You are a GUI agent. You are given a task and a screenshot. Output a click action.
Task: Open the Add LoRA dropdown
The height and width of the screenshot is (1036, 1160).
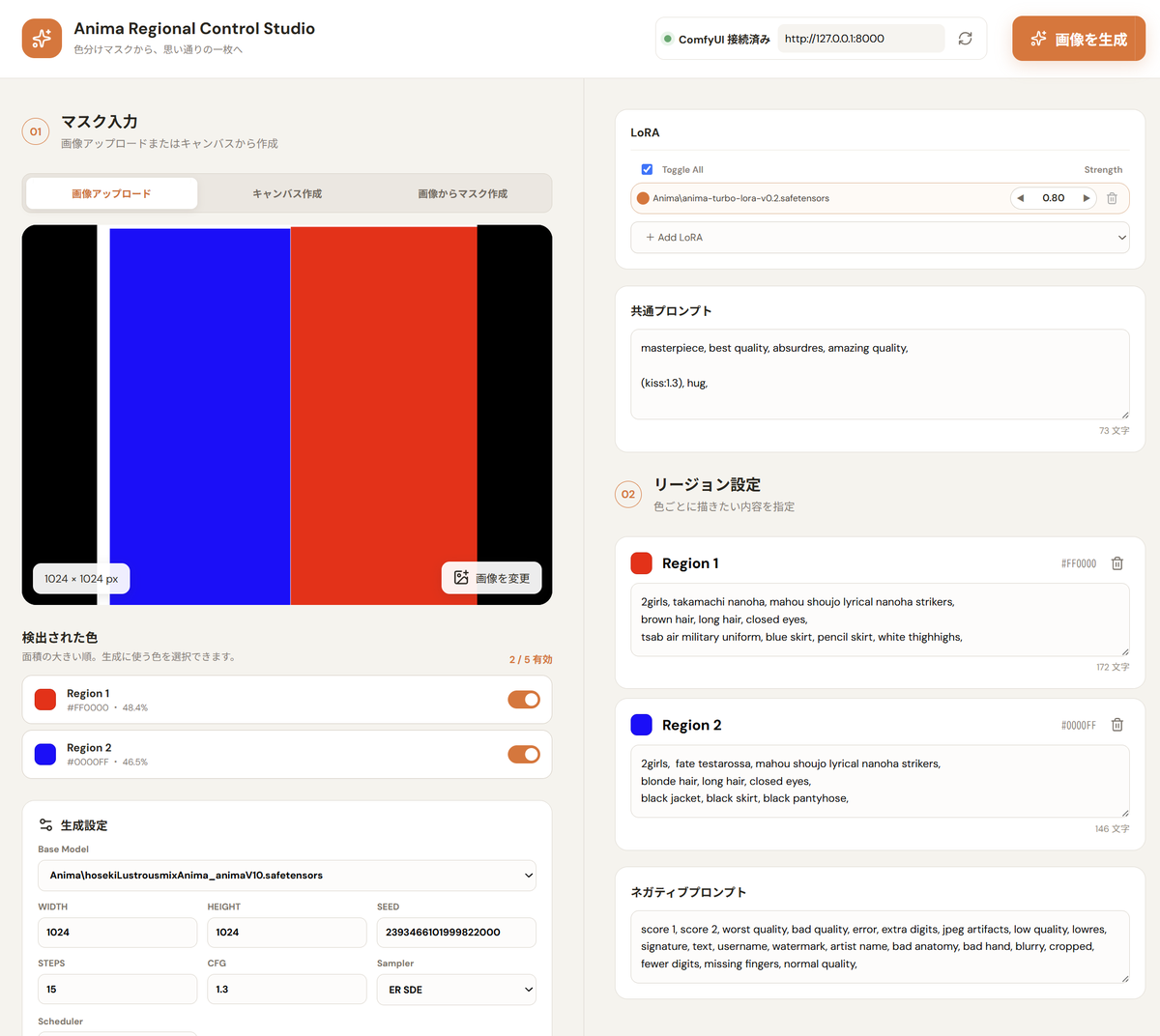[x=880, y=238]
